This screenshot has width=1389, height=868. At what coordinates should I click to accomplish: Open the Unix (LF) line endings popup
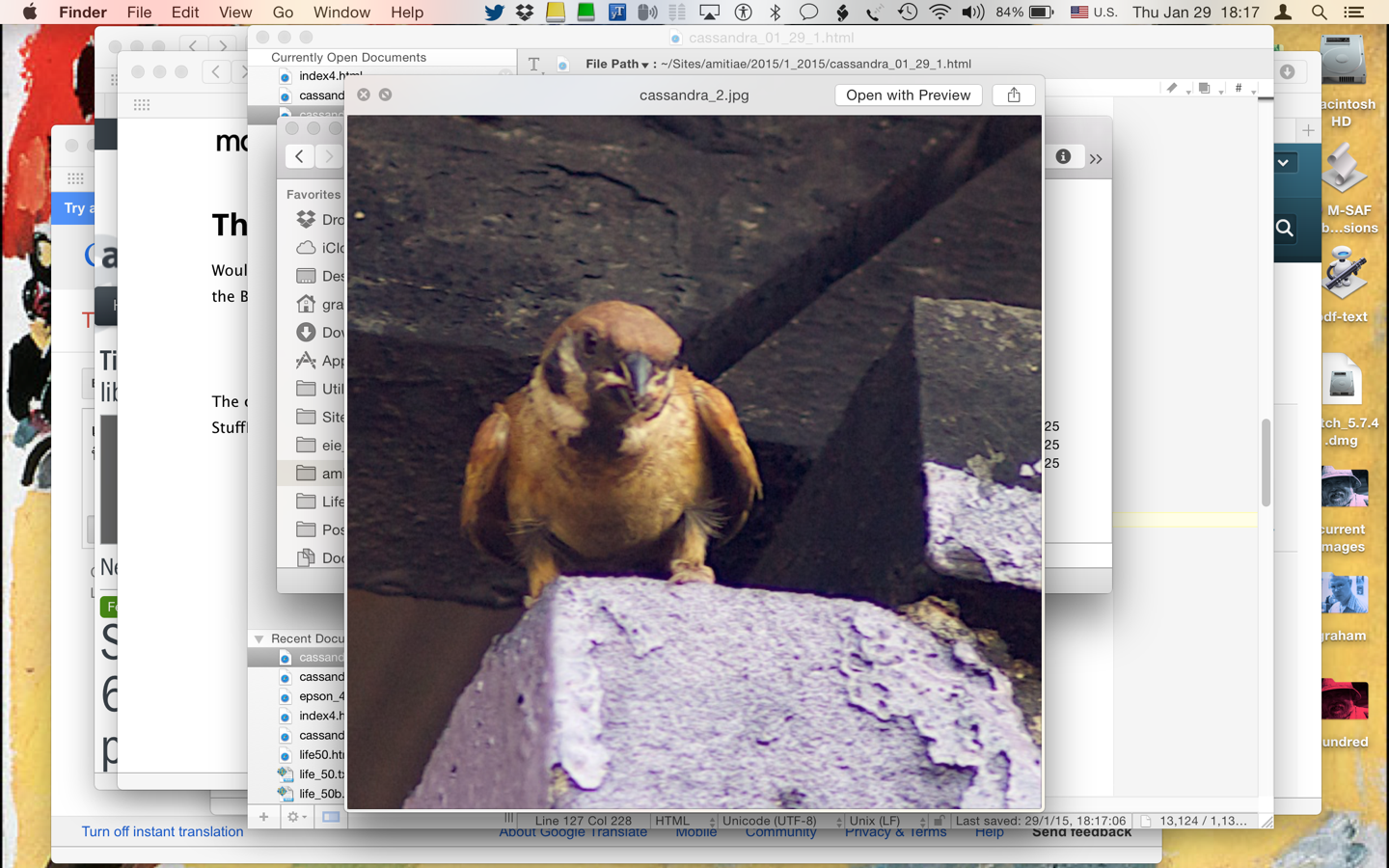[886, 821]
